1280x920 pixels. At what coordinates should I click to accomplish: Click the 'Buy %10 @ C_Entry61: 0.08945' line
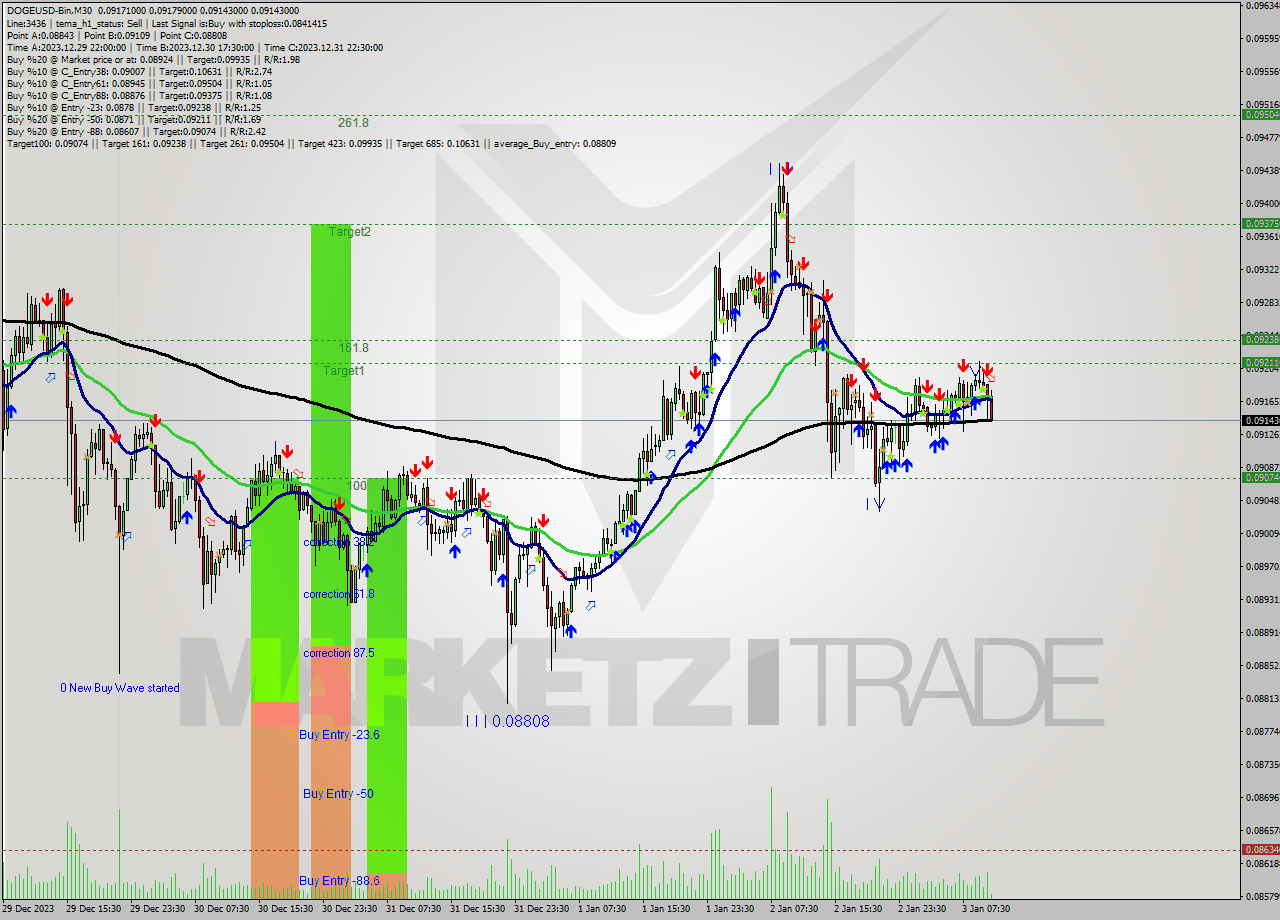139,83
